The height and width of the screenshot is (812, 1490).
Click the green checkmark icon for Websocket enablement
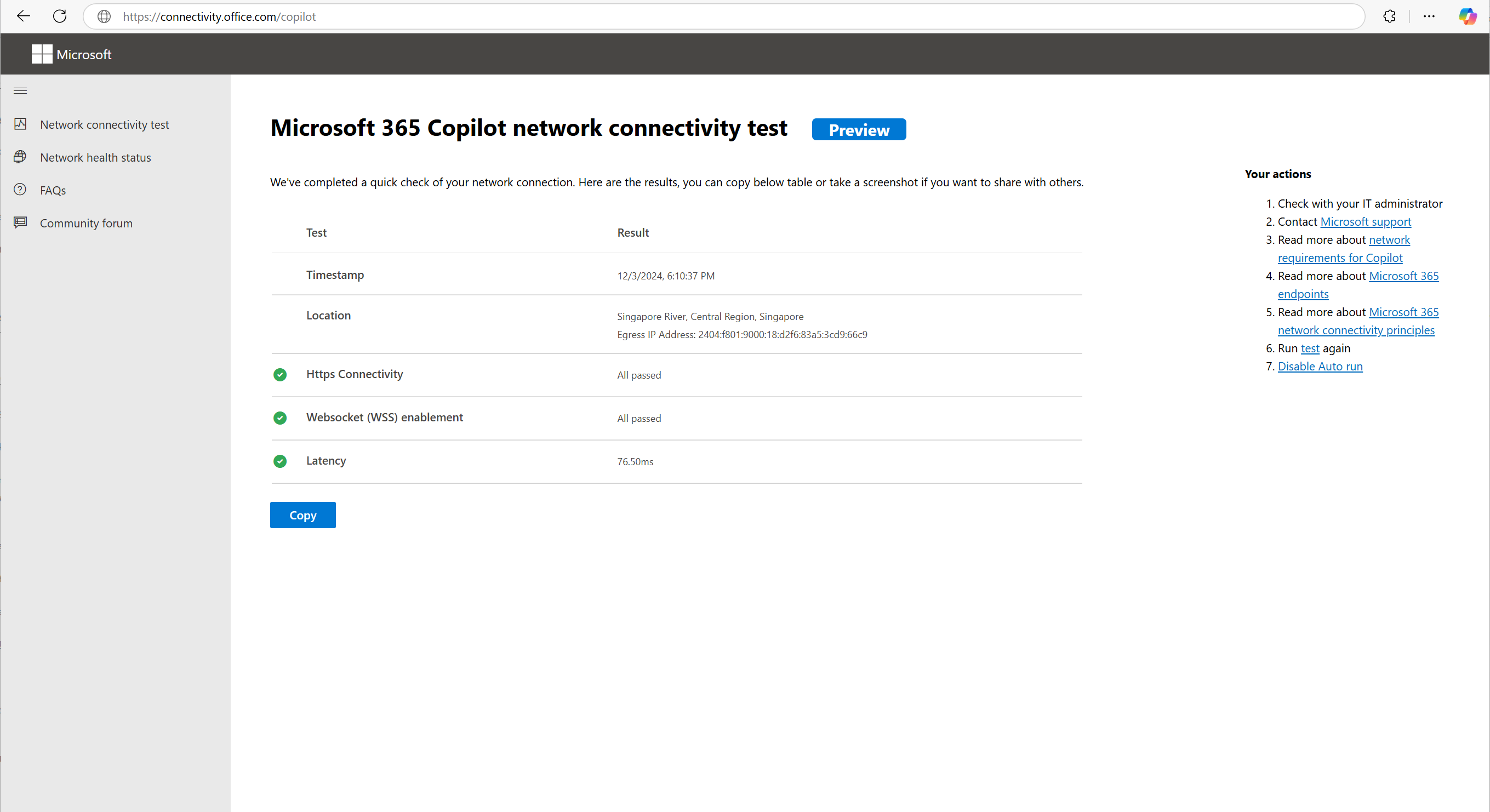280,418
